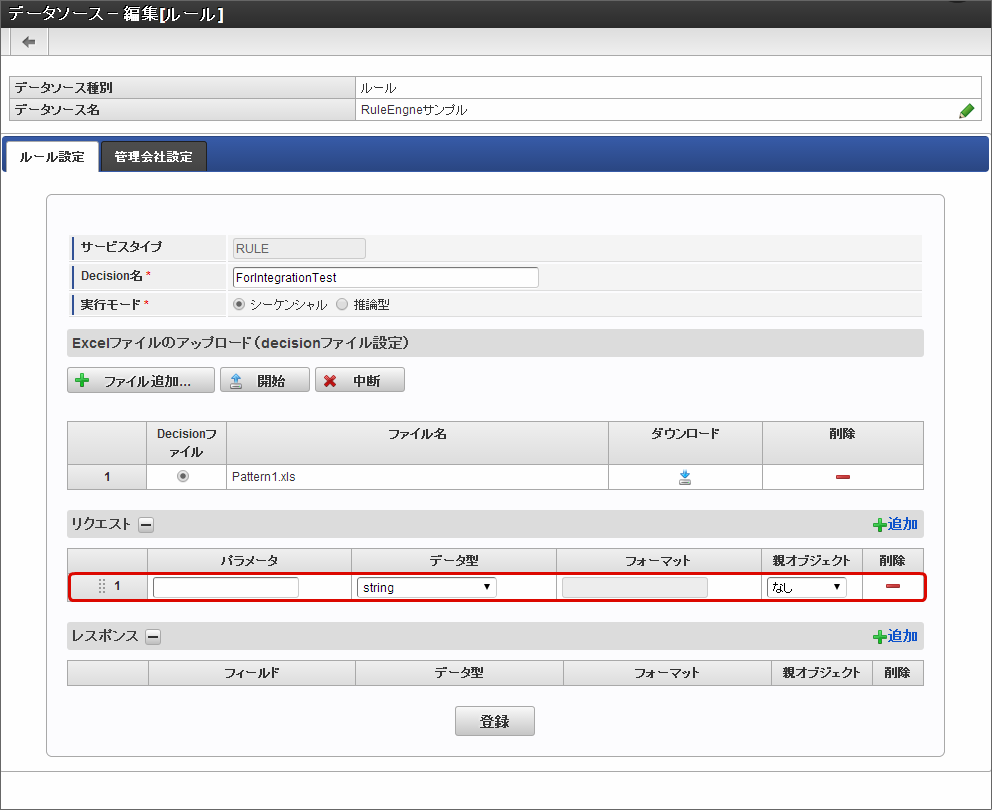Click response フィールド column header
This screenshot has height=810, width=992.
252,673
